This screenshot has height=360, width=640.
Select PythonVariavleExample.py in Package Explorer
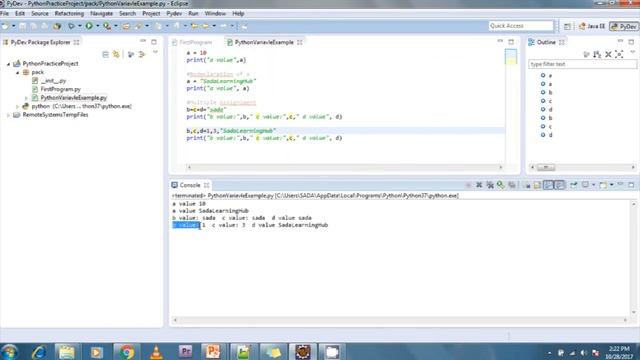point(73,98)
